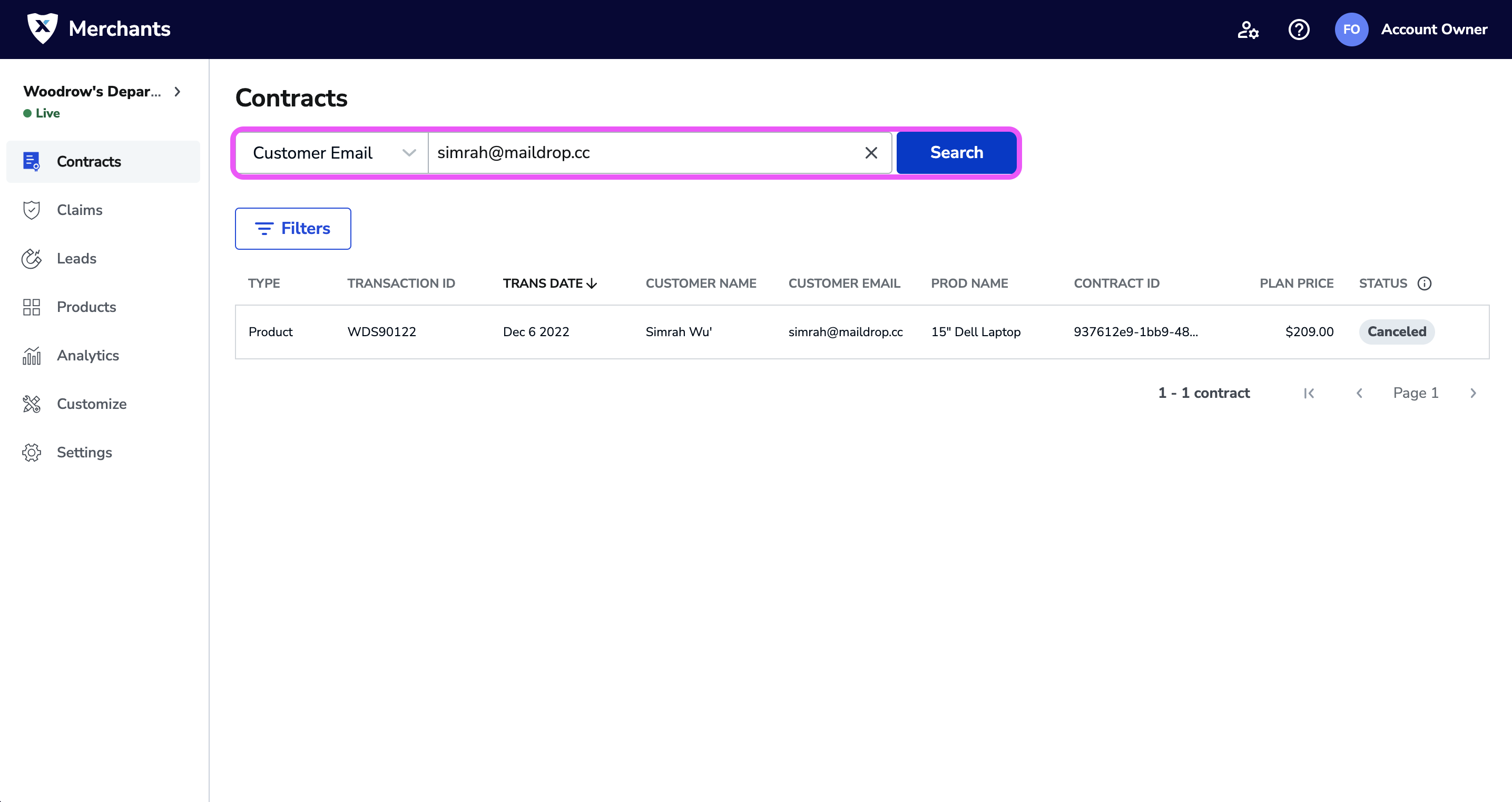Navigate to Analytics in sidebar
The width and height of the screenshot is (1512, 802).
click(87, 356)
